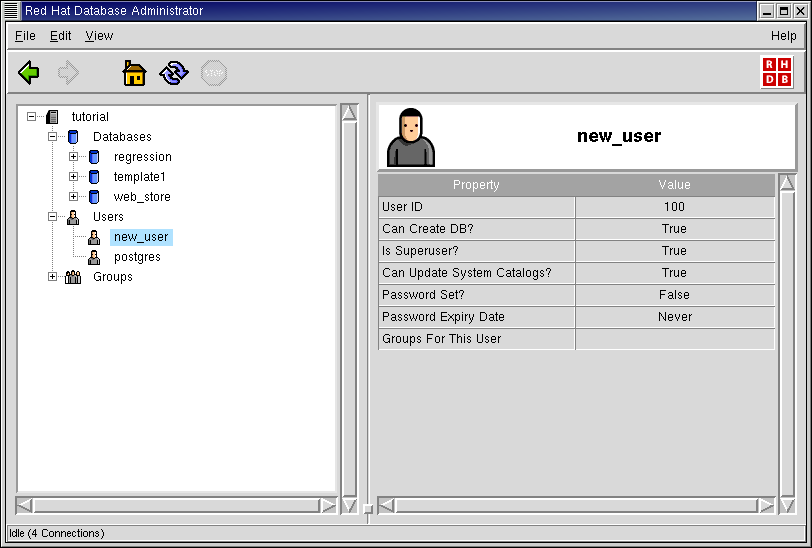Viewport: 812px width, 548px height.
Task: Click the postgres user icon
Action: (x=94, y=257)
